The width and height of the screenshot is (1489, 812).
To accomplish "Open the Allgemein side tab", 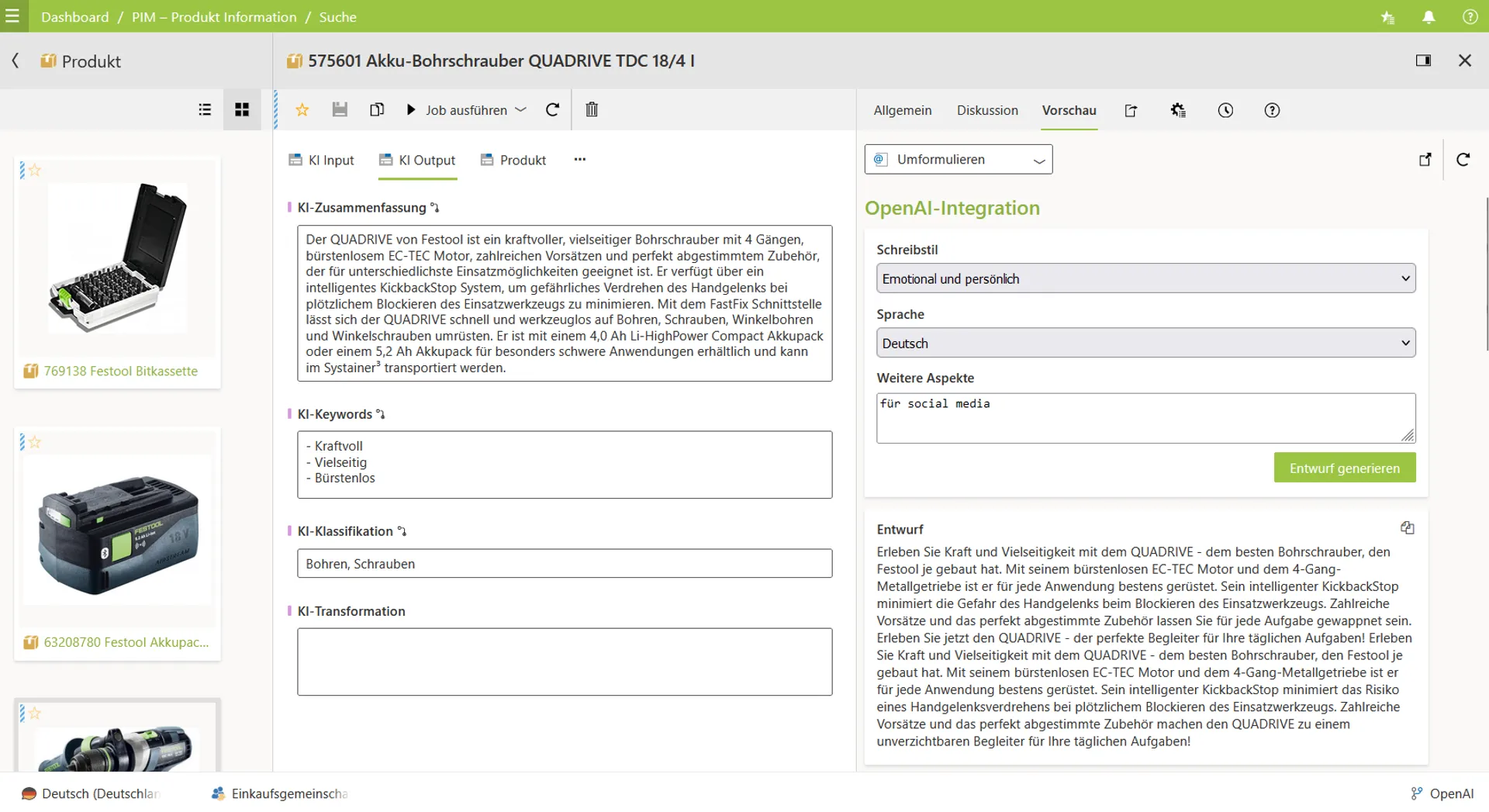I will pyautogui.click(x=903, y=110).
